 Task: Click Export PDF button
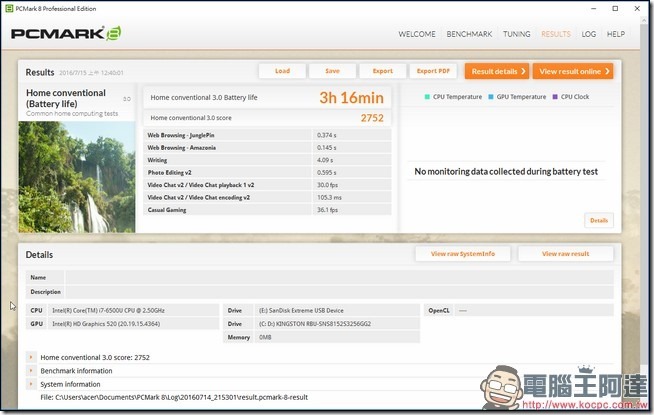(433, 71)
